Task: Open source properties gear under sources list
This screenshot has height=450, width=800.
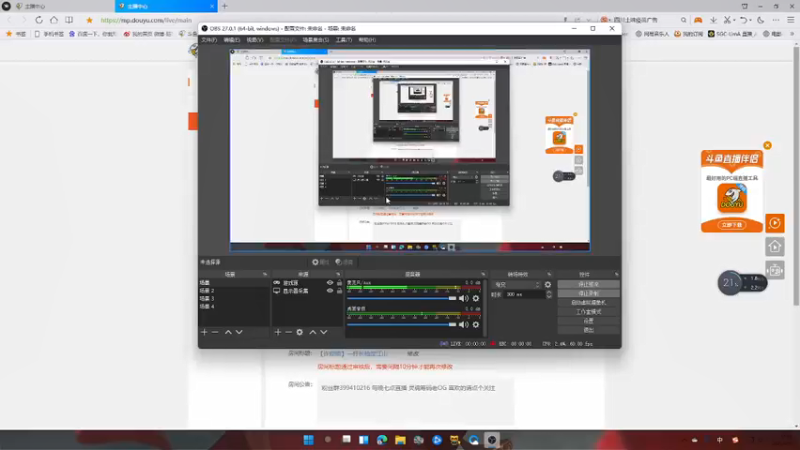Action: pos(299,332)
